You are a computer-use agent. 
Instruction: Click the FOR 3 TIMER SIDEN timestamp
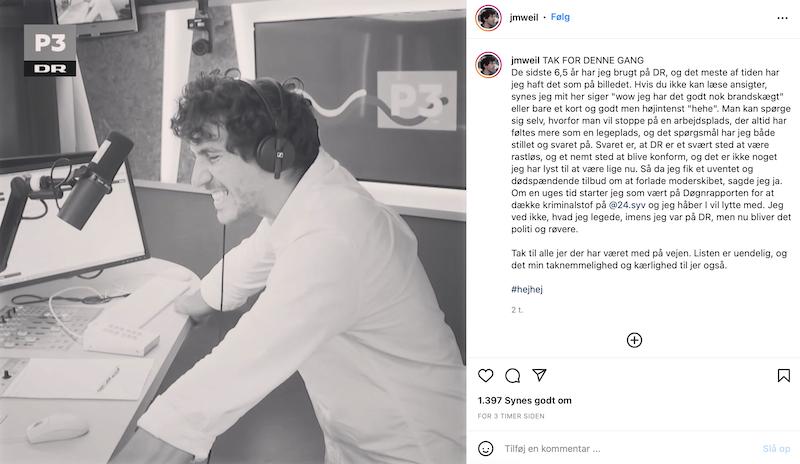[511, 416]
